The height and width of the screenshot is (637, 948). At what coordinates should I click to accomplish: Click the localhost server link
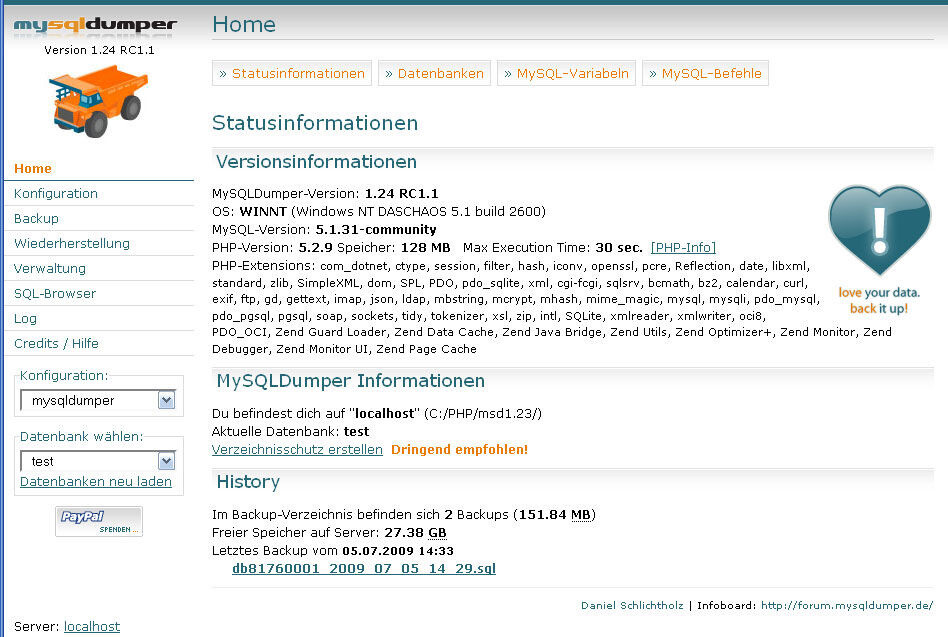pyautogui.click(x=91, y=626)
